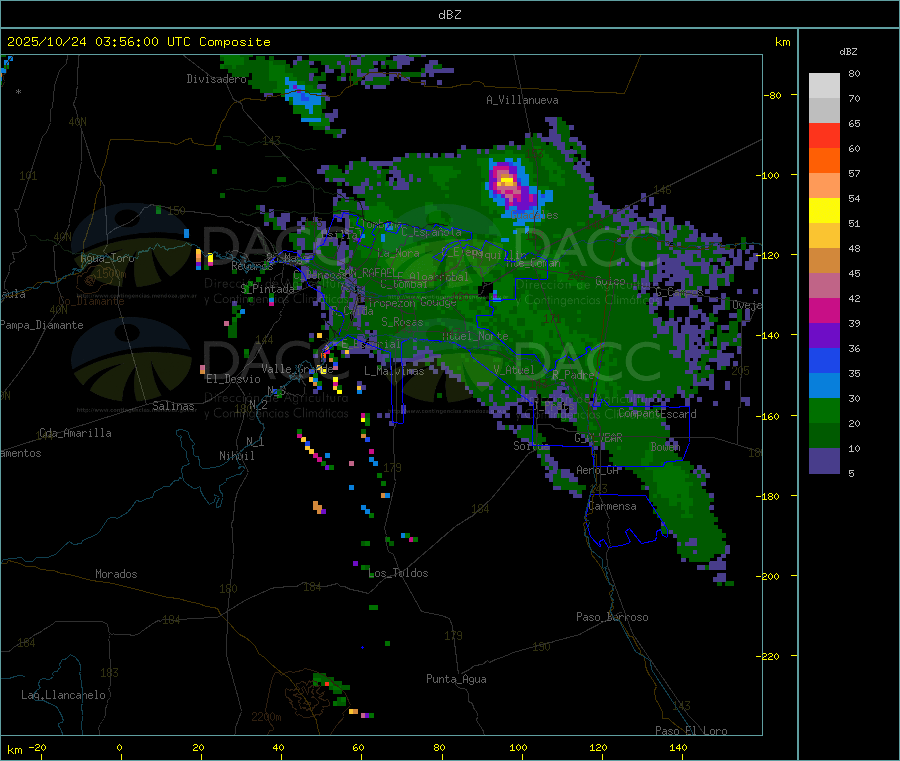
Task: Select the '-160' right axis tick label
Action: (x=769, y=416)
